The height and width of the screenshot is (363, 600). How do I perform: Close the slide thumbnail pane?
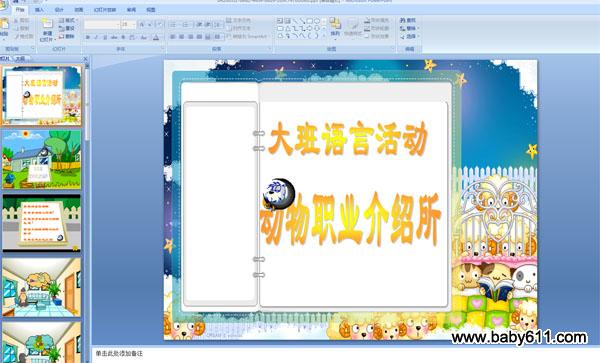click(x=86, y=59)
